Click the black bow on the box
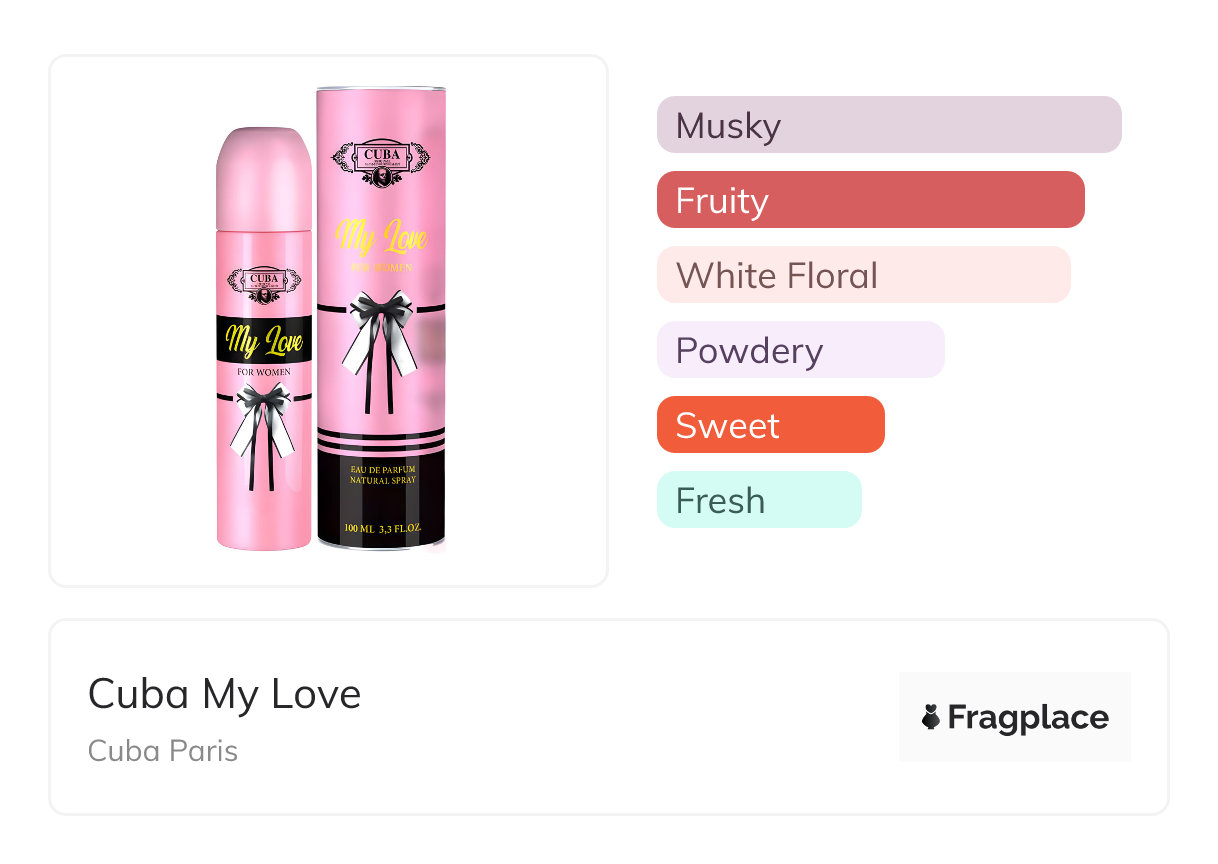 pyautogui.click(x=380, y=340)
